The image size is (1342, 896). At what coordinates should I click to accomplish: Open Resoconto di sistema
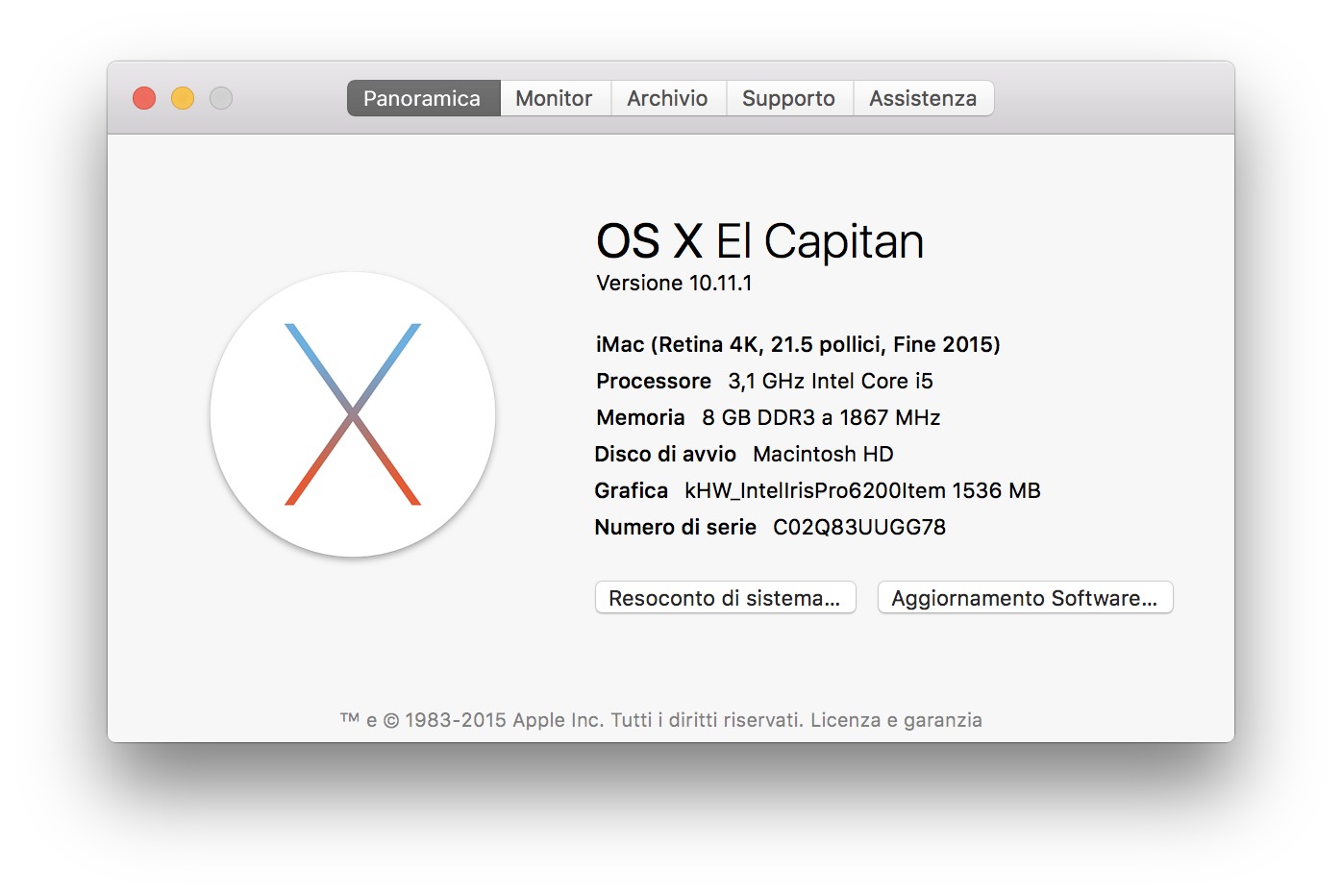point(725,598)
